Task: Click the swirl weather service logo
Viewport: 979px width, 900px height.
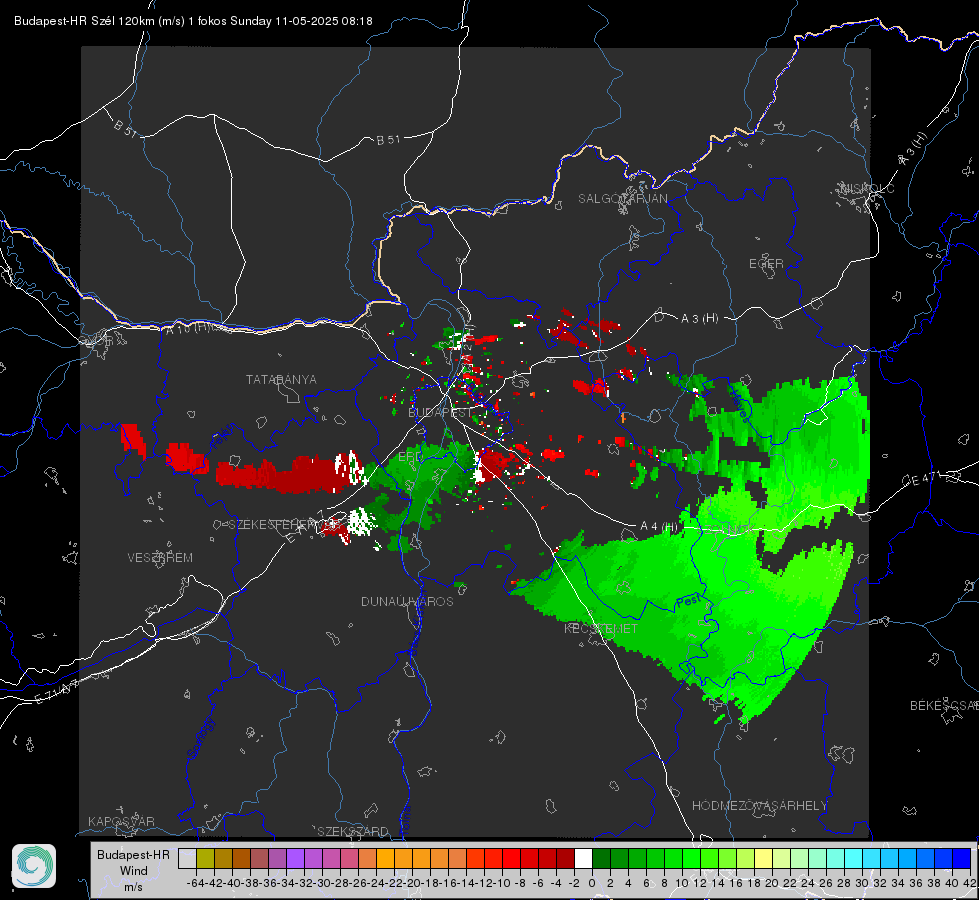Action: point(34,866)
